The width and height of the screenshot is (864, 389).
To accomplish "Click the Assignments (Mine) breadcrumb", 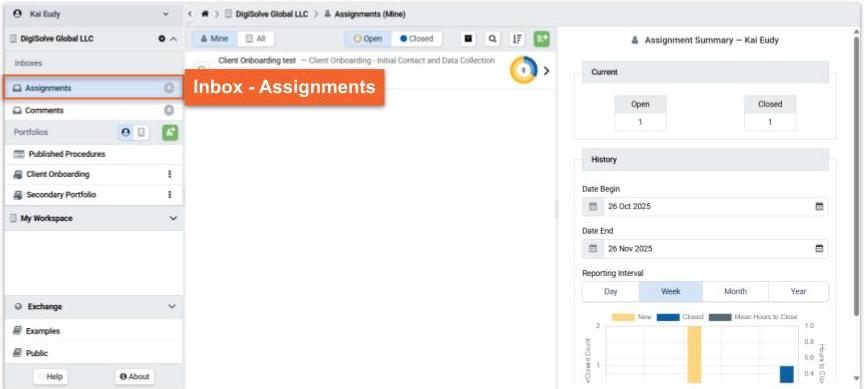I will pos(365,14).
